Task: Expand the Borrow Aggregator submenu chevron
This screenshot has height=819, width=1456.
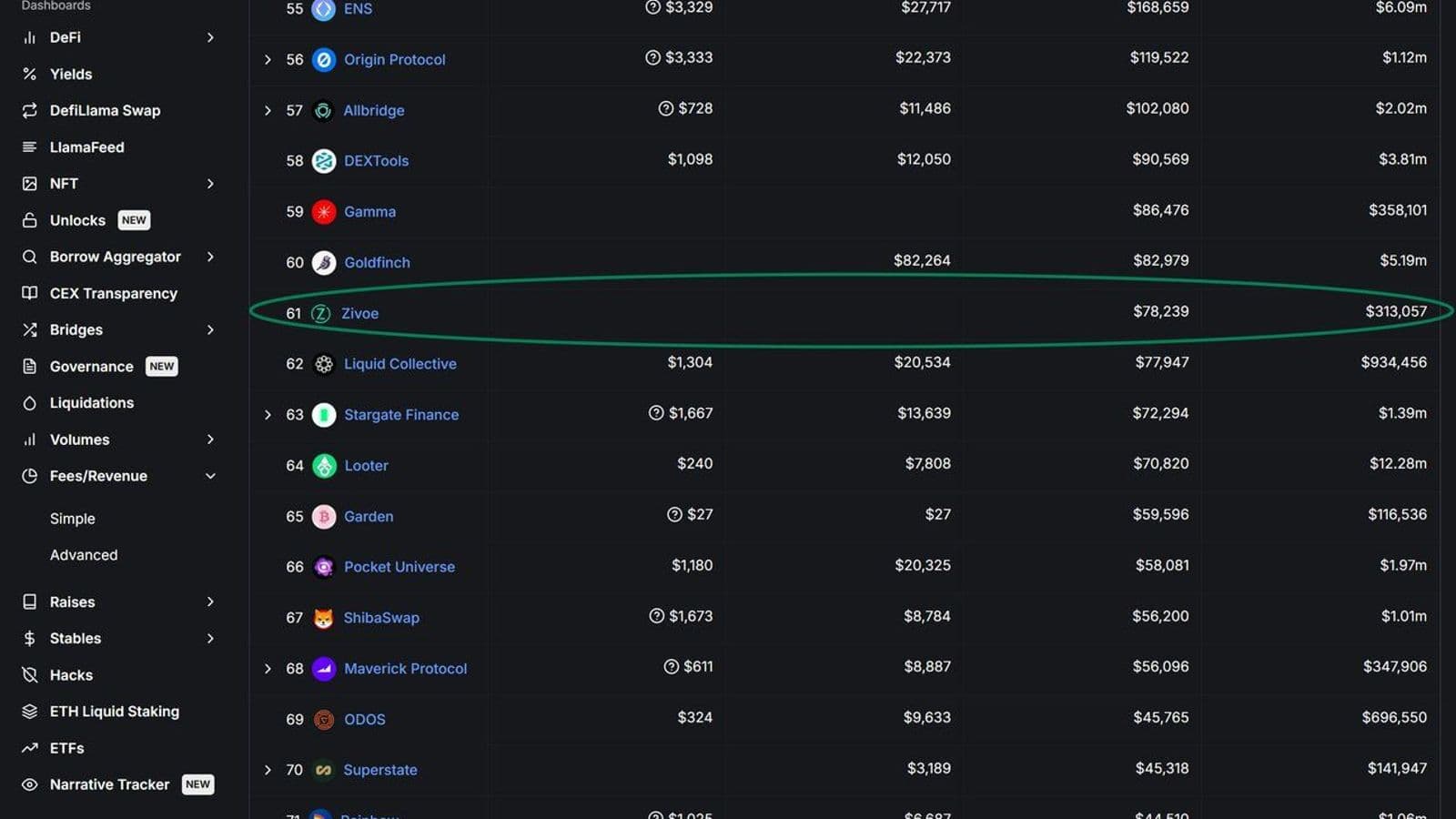Action: [x=210, y=257]
